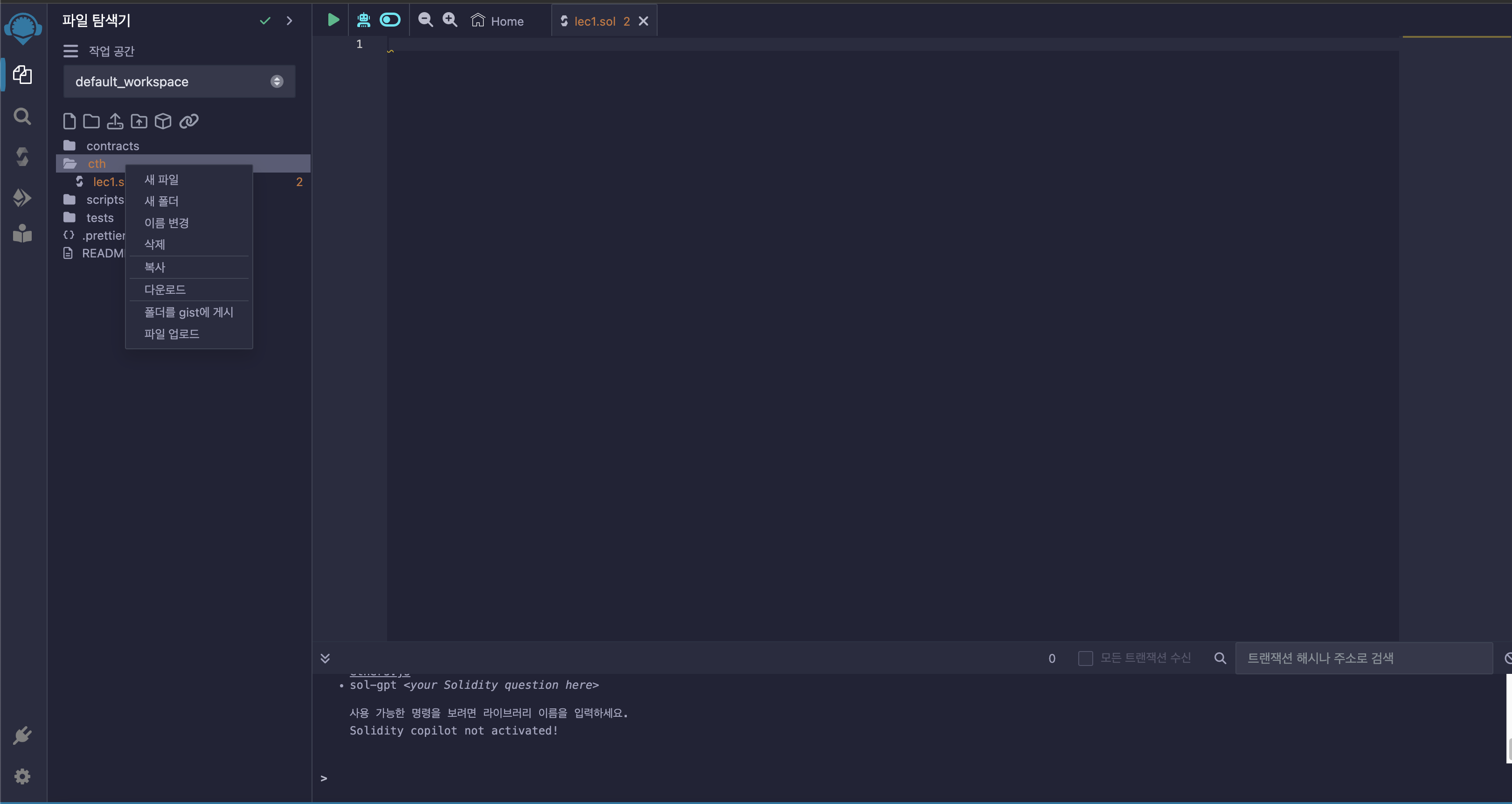Click the zoom in magnifier icon
This screenshot has width=1512, height=804.
(450, 21)
